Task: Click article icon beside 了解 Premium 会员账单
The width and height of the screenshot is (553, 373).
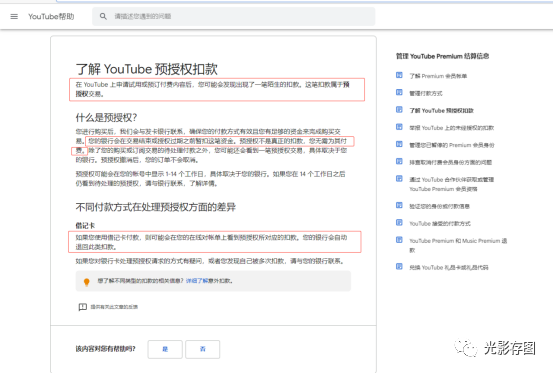Action: (x=399, y=75)
